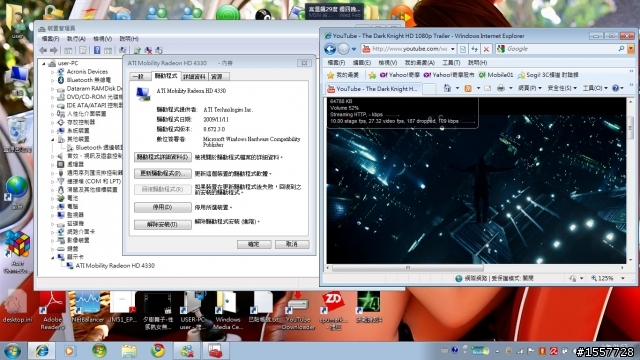Click the refresh icon beside the address bar
Screen dimensions: 640x360
[474, 49]
